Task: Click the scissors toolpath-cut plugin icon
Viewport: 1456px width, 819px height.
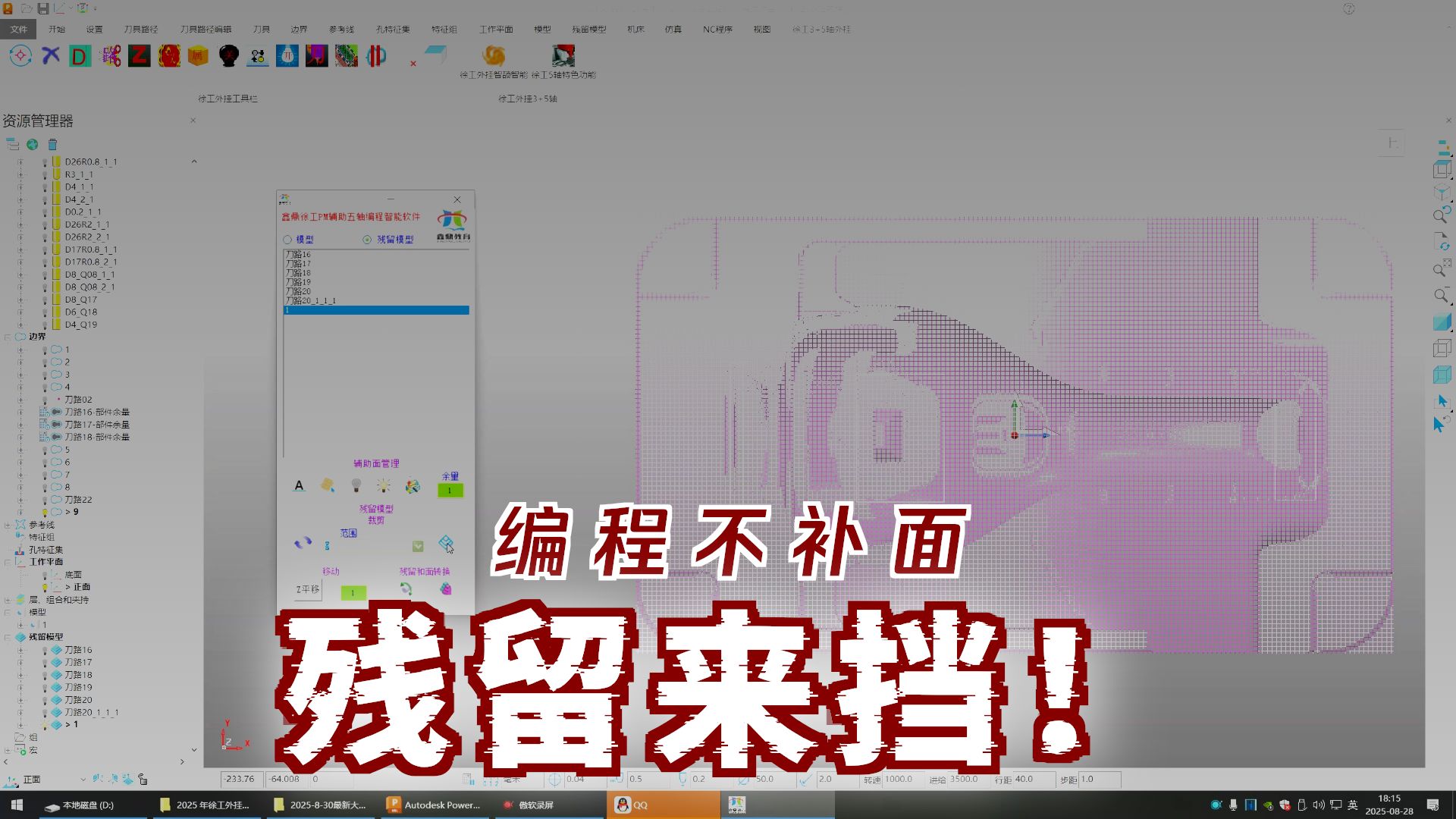Action: pos(110,55)
